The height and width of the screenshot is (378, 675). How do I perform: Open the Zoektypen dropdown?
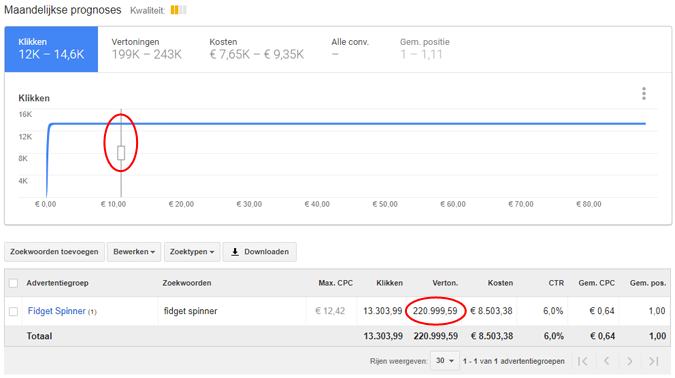pyautogui.click(x=192, y=252)
